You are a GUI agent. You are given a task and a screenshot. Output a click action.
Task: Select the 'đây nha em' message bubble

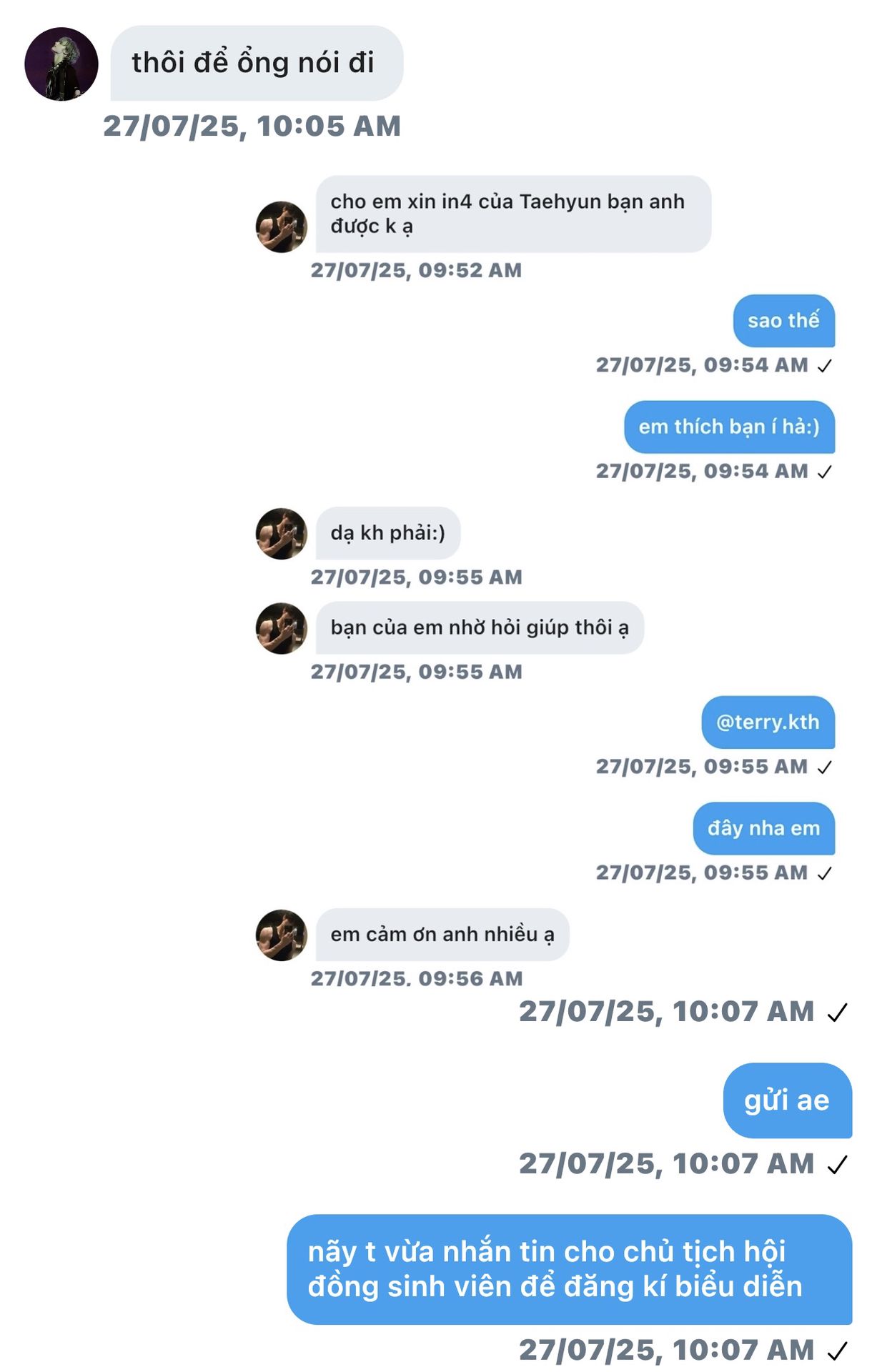click(764, 829)
